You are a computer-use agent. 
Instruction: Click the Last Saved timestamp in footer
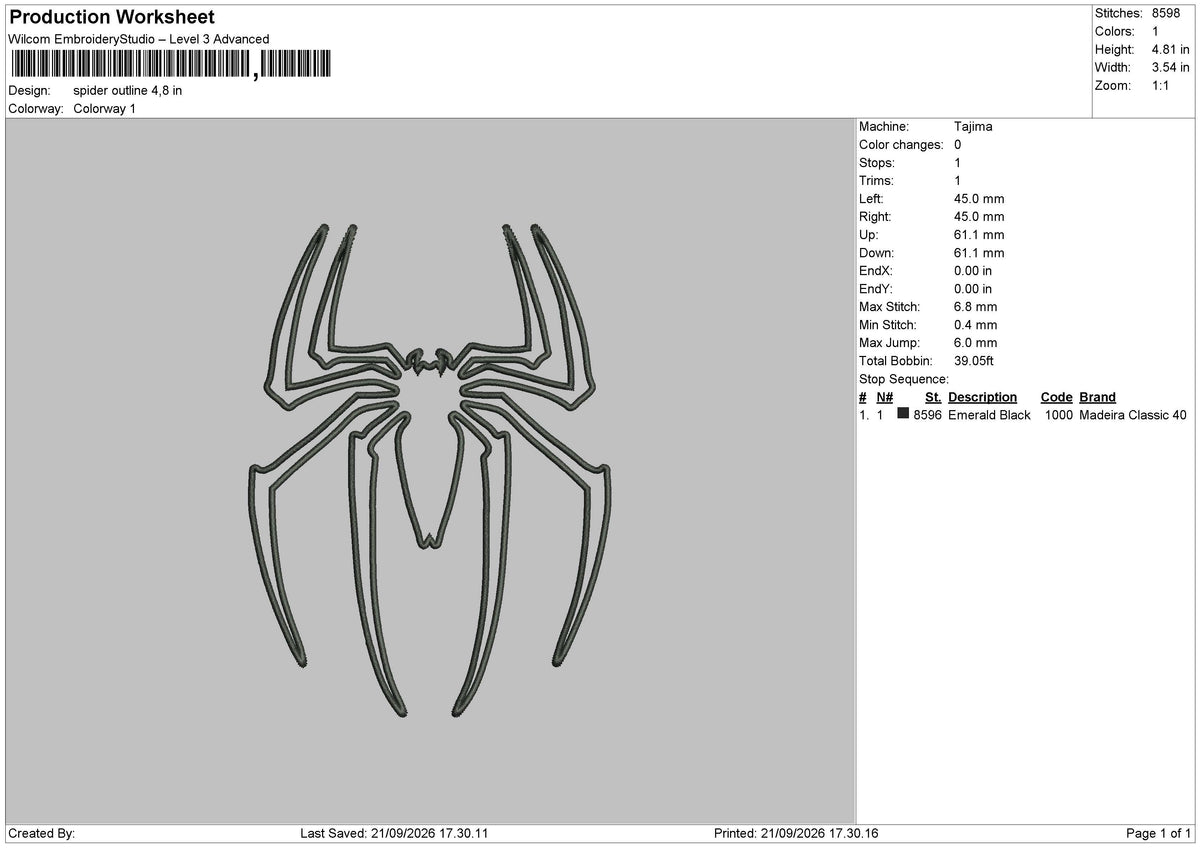tap(394, 833)
